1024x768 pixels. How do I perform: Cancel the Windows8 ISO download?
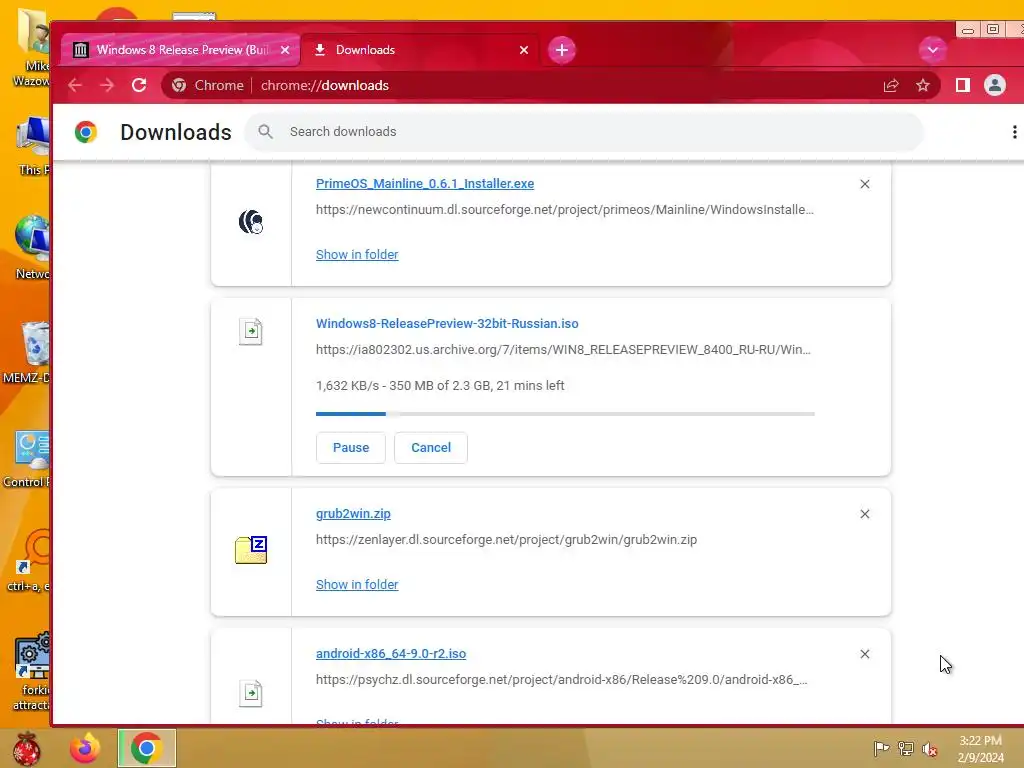(431, 448)
